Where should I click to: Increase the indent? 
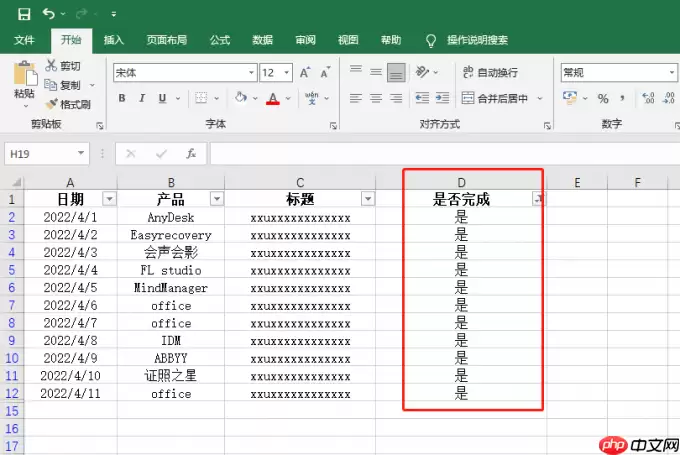pyautogui.click(x=442, y=98)
